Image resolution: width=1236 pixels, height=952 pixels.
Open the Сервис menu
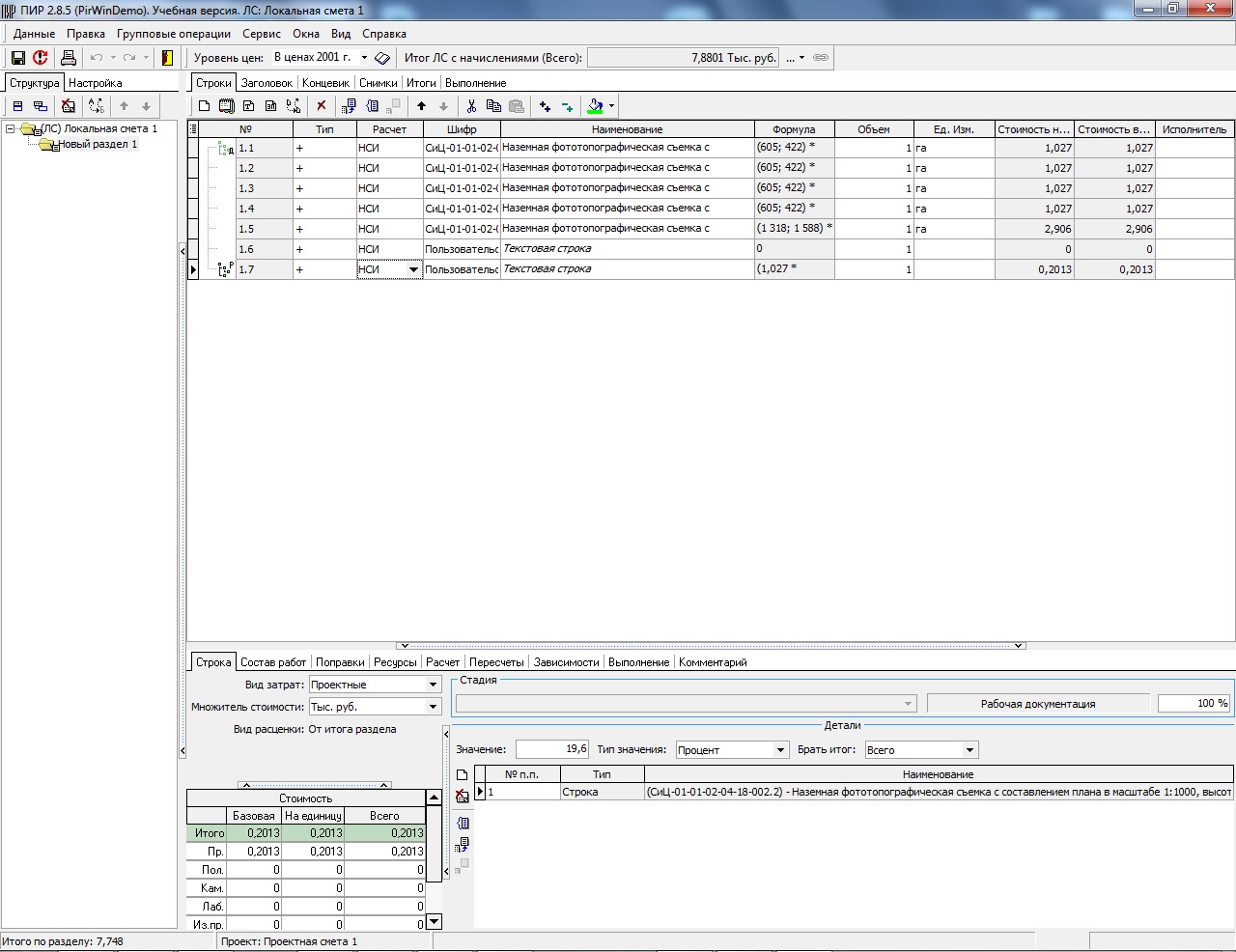click(x=262, y=33)
